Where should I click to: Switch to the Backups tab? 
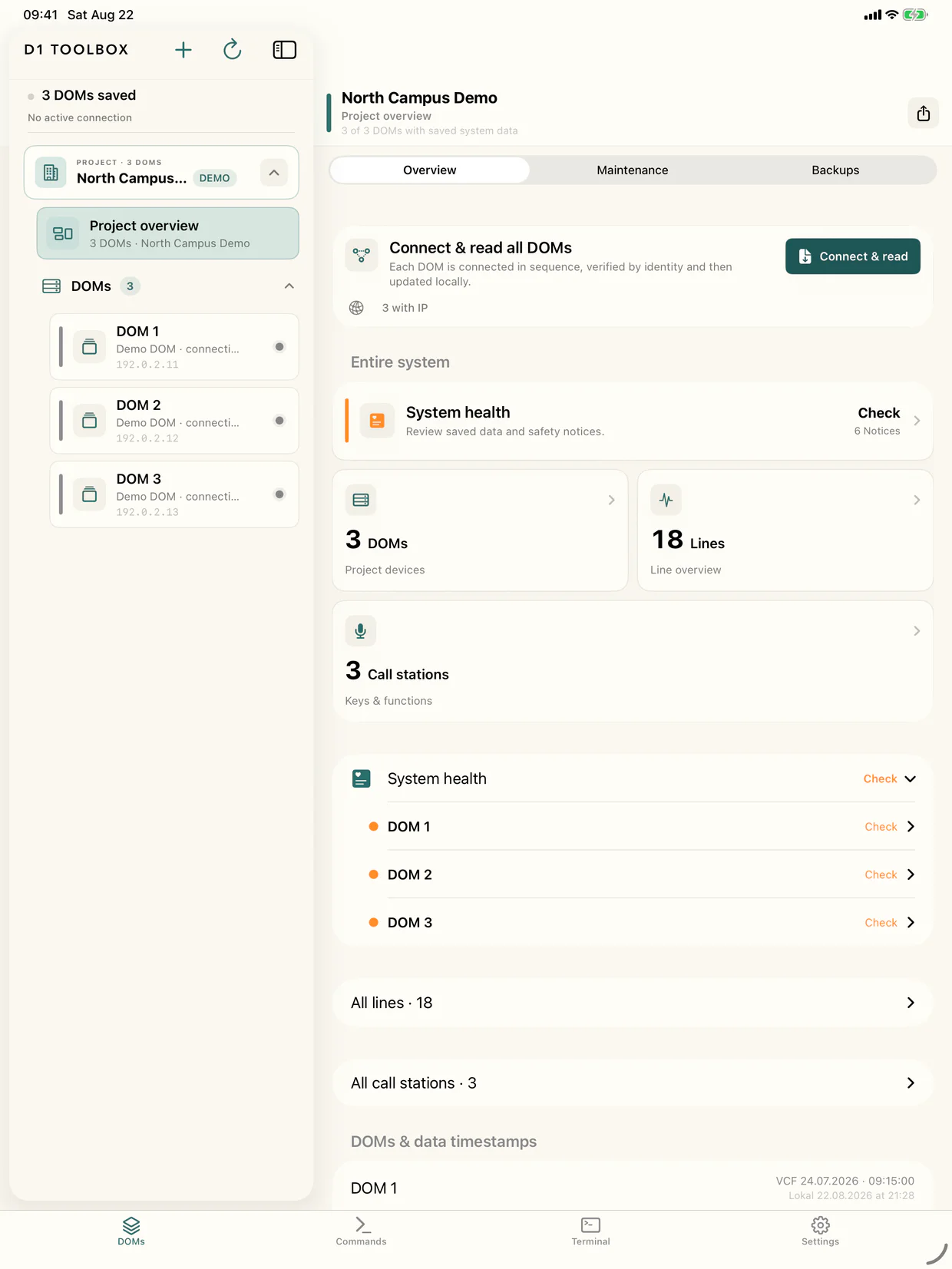835,170
